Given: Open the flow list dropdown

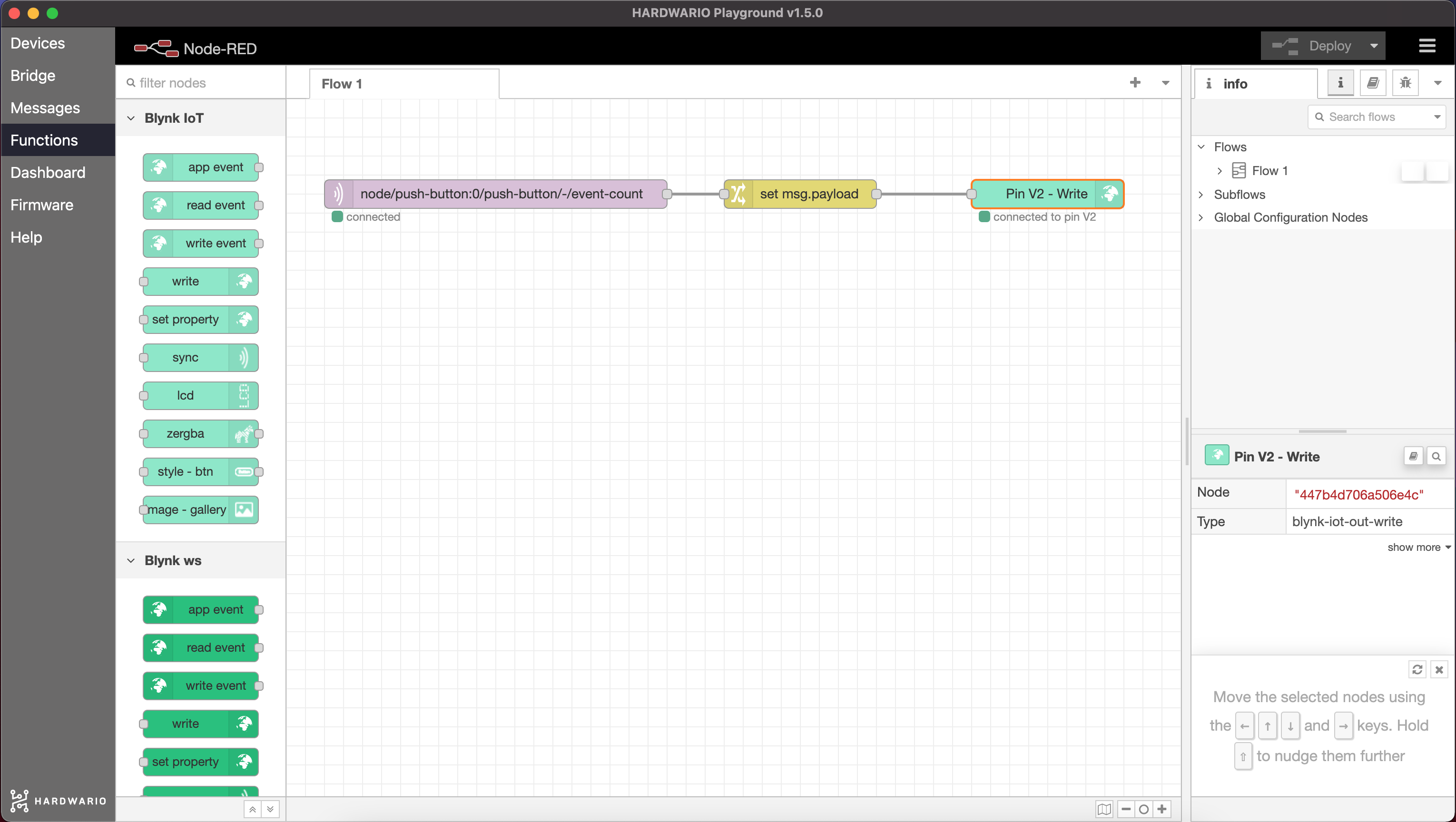Looking at the screenshot, I should point(1165,82).
